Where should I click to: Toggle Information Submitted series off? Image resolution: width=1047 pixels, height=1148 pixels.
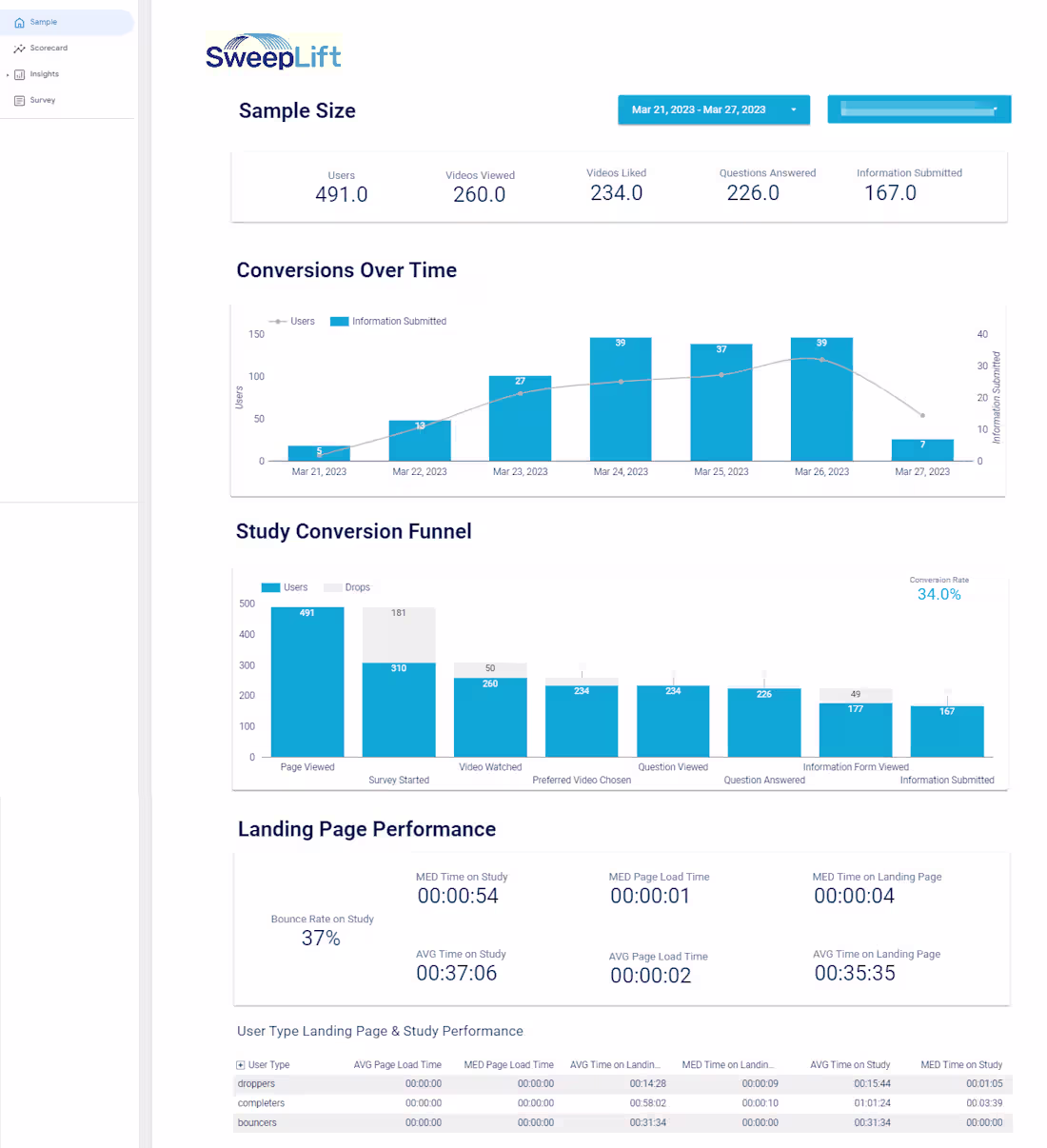point(387,321)
